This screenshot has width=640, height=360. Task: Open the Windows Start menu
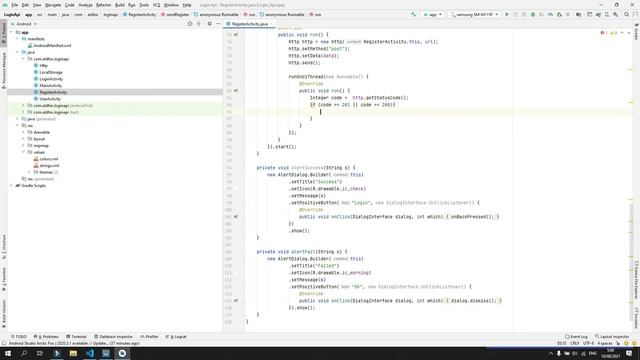coord(8,353)
